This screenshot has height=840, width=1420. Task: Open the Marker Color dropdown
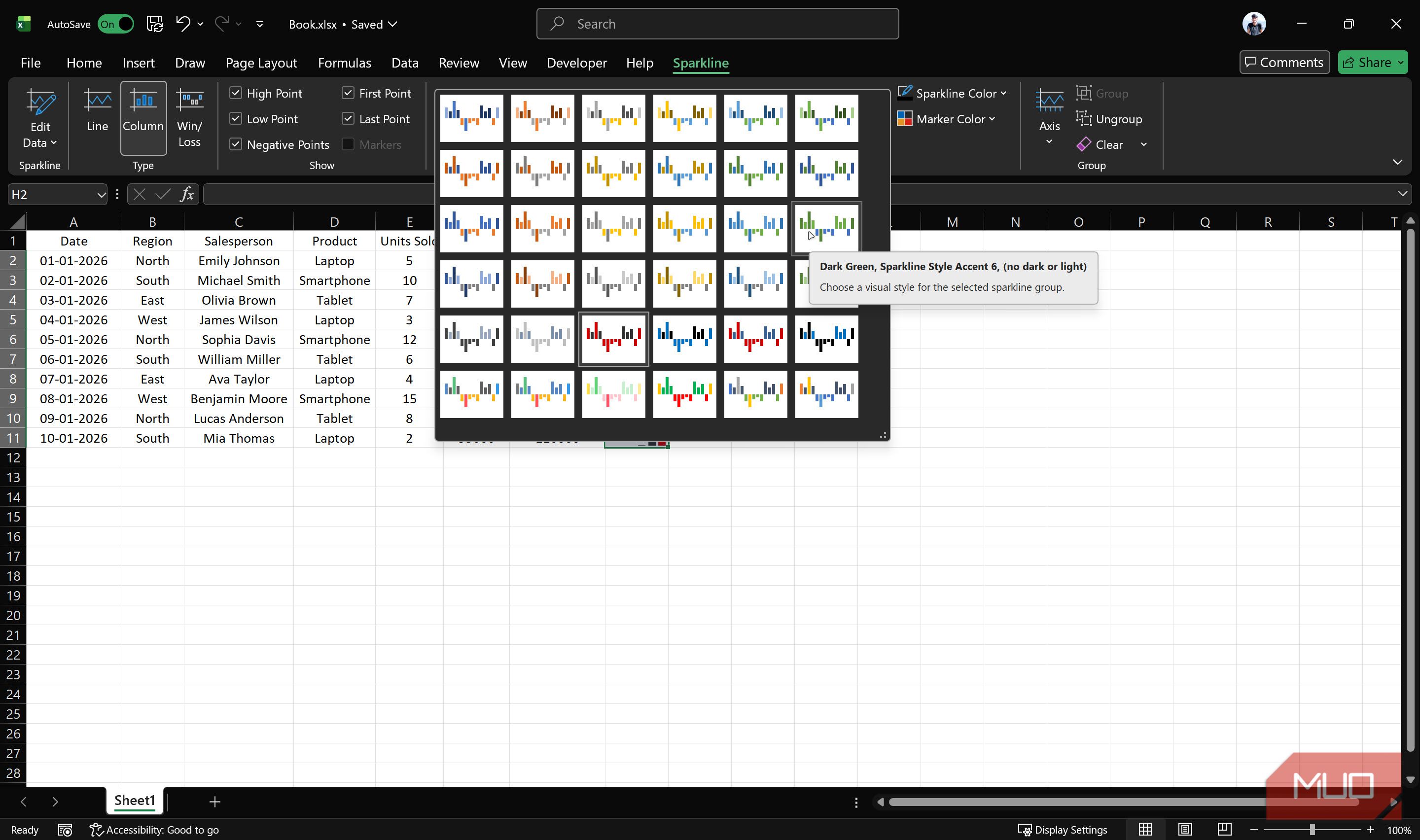tap(946, 119)
